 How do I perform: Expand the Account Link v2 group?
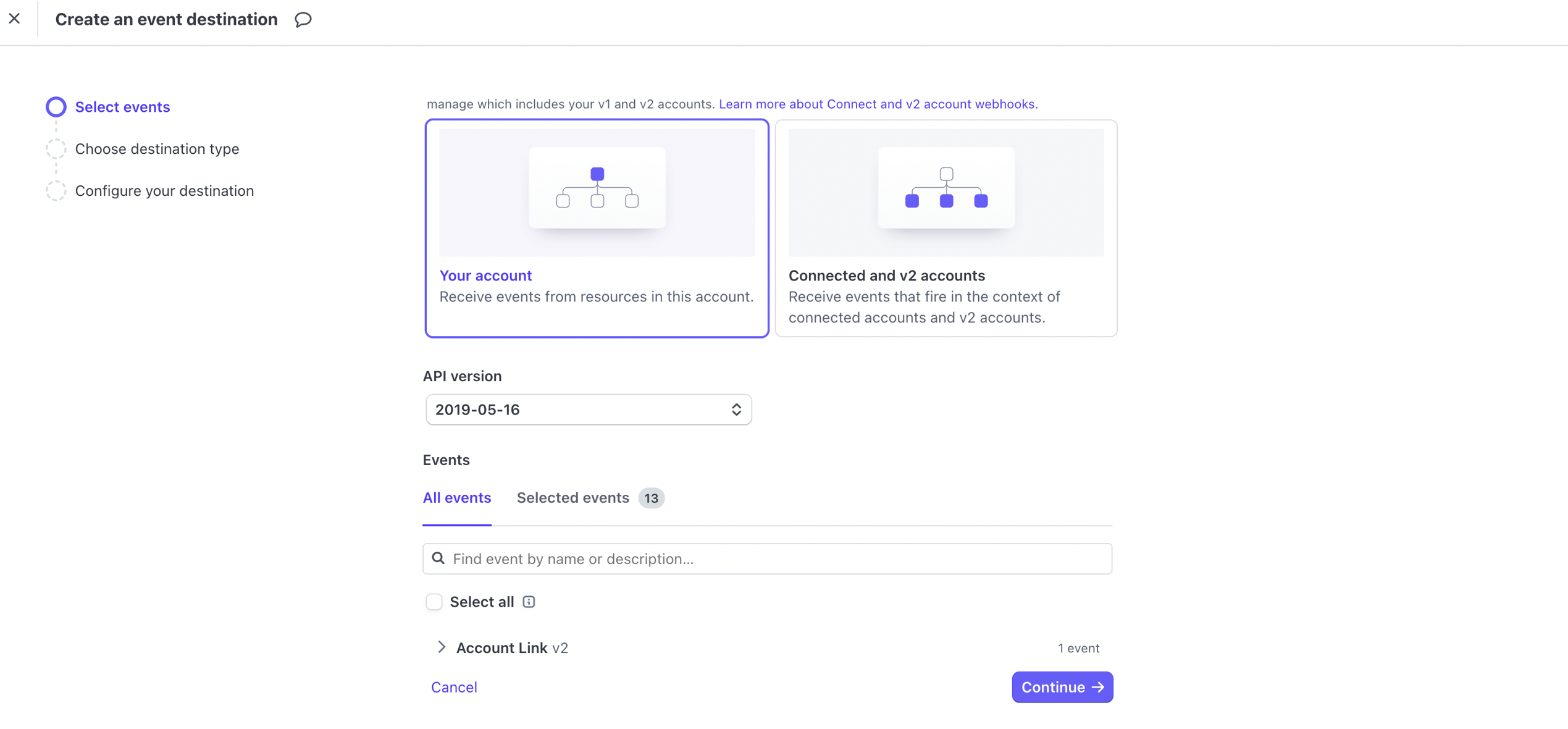click(x=442, y=647)
